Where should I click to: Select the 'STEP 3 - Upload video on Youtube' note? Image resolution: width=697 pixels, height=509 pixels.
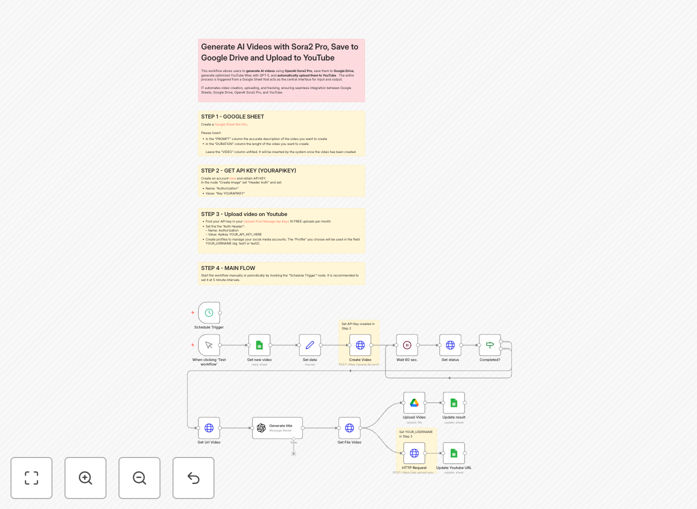click(281, 231)
